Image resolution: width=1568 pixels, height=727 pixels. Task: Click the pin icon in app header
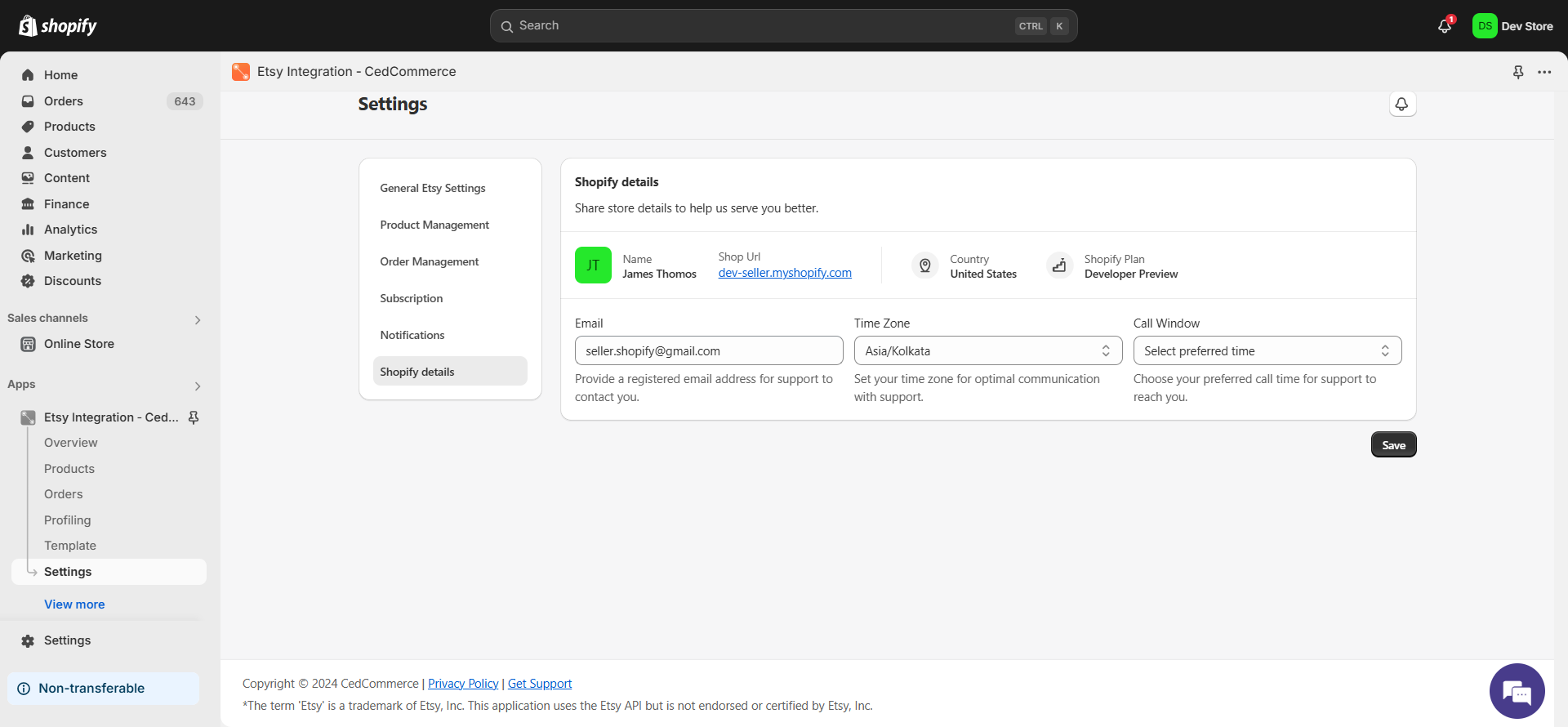point(1518,72)
